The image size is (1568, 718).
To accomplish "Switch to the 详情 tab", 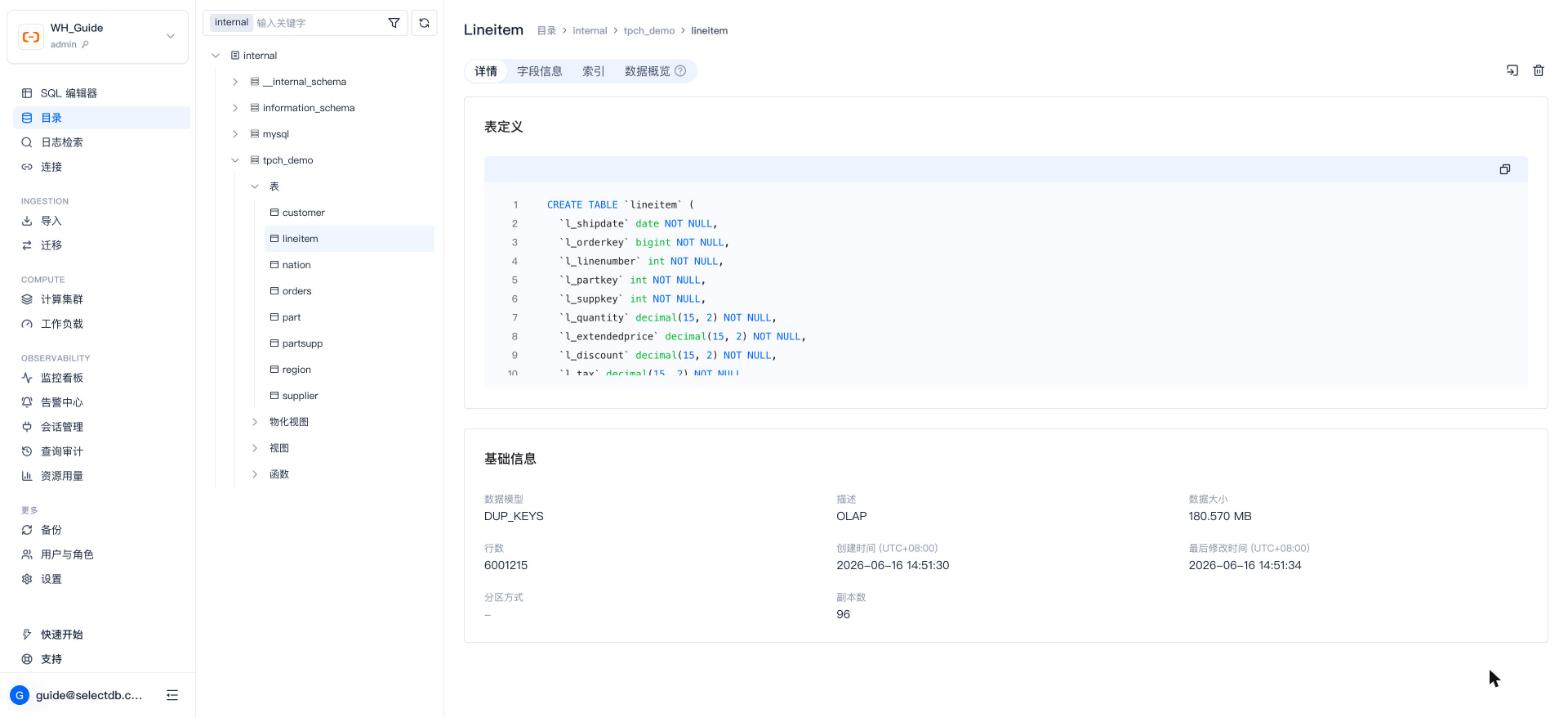I will point(486,71).
